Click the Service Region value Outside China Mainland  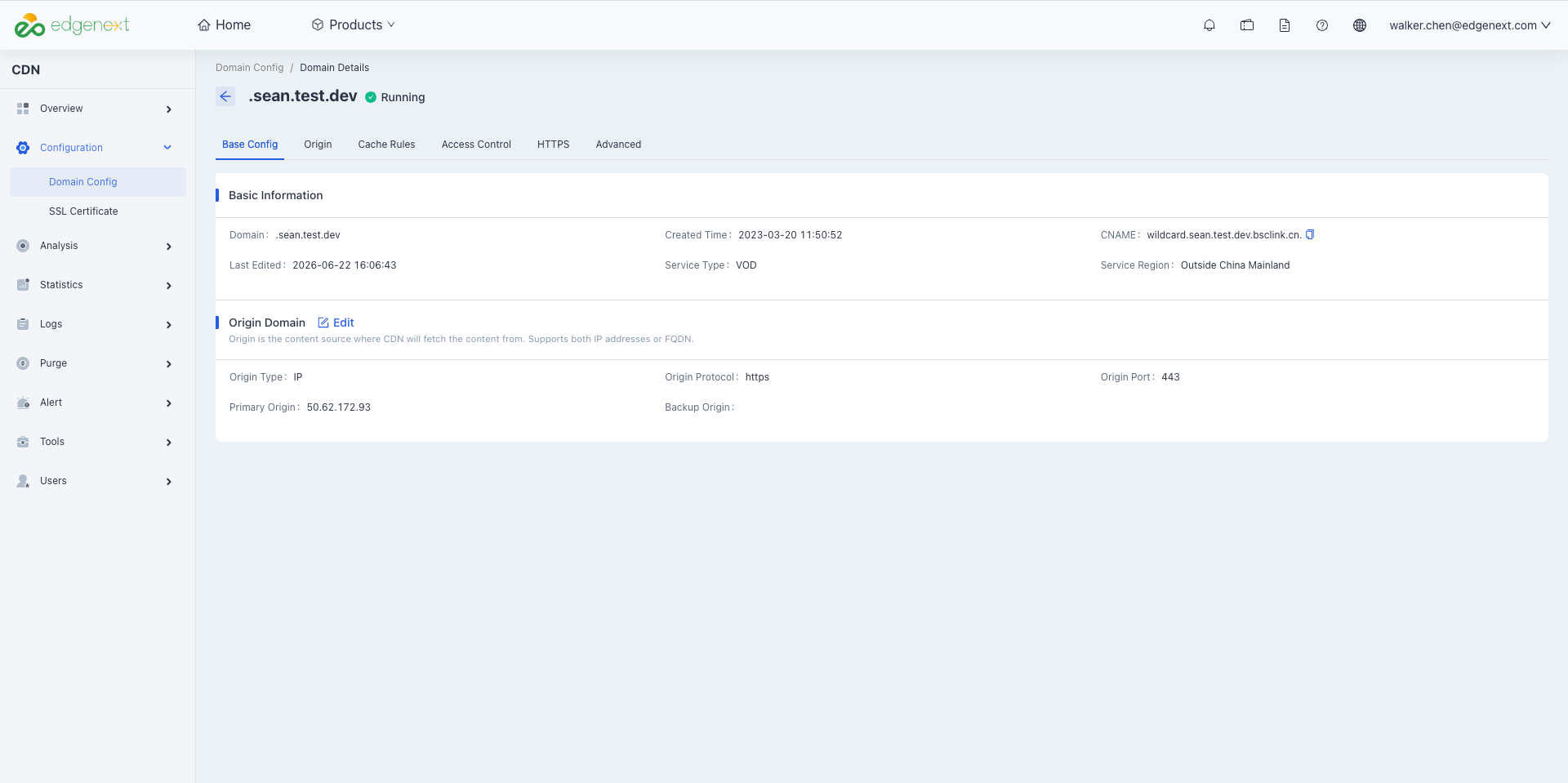[1235, 265]
